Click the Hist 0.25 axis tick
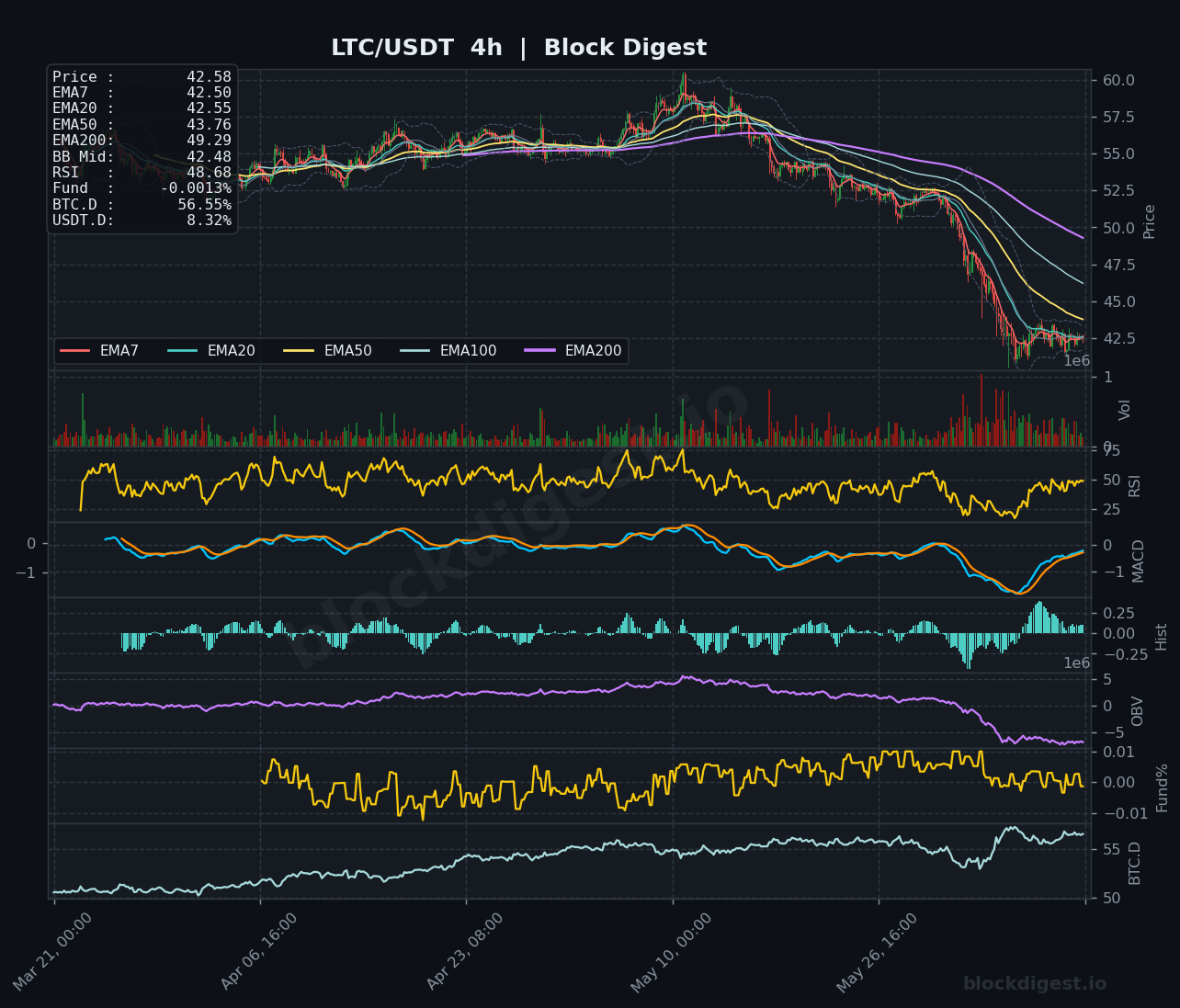Viewport: 1180px width, 1008px height. pyautogui.click(x=1118, y=613)
